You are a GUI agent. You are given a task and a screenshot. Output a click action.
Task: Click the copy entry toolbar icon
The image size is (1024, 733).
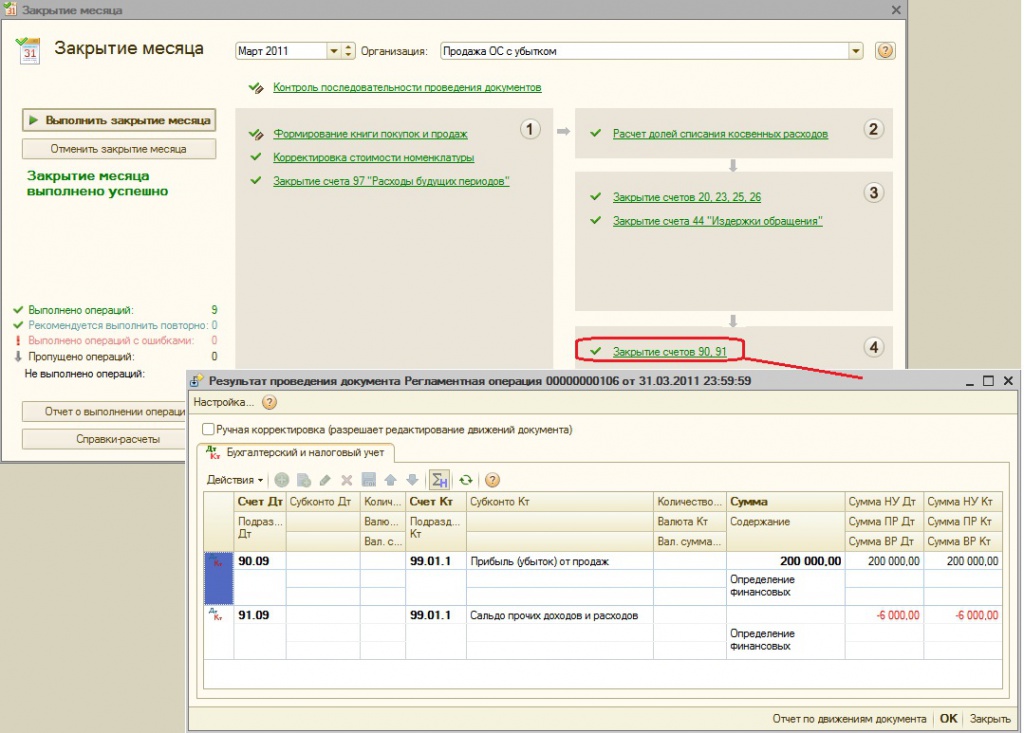coord(304,480)
